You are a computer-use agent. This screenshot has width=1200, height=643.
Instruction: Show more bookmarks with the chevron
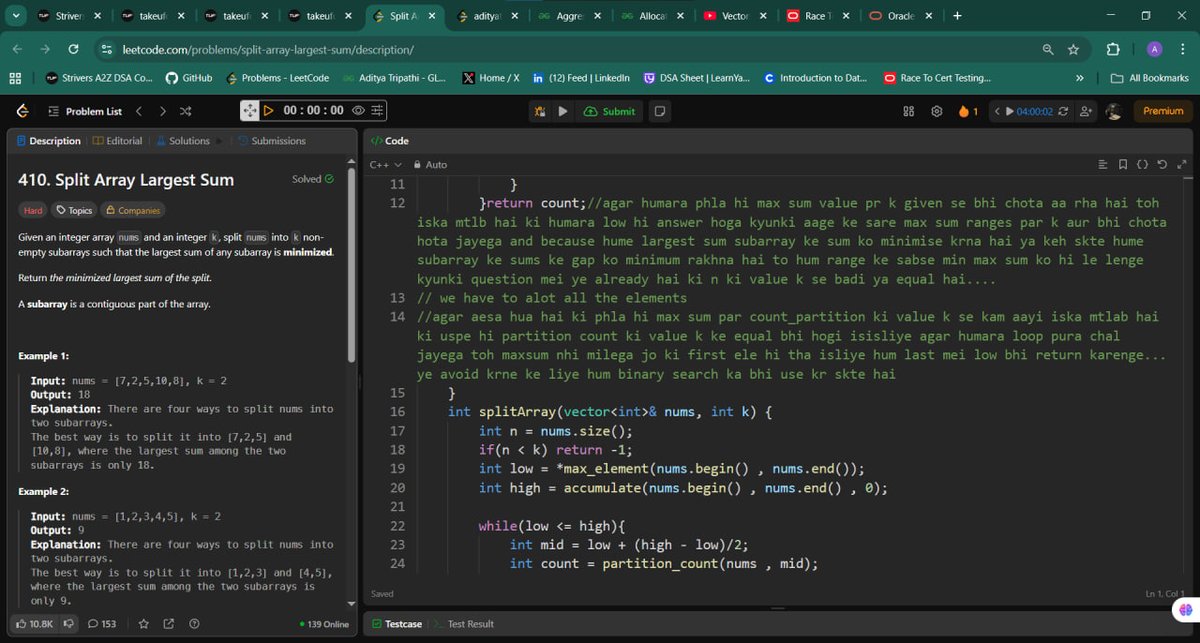coord(1079,78)
